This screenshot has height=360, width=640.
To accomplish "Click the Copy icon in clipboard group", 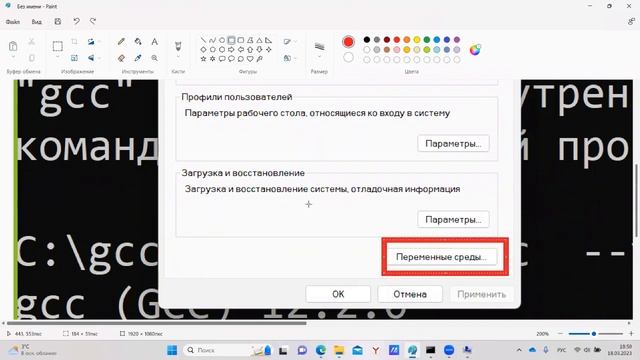I will 31,58.
